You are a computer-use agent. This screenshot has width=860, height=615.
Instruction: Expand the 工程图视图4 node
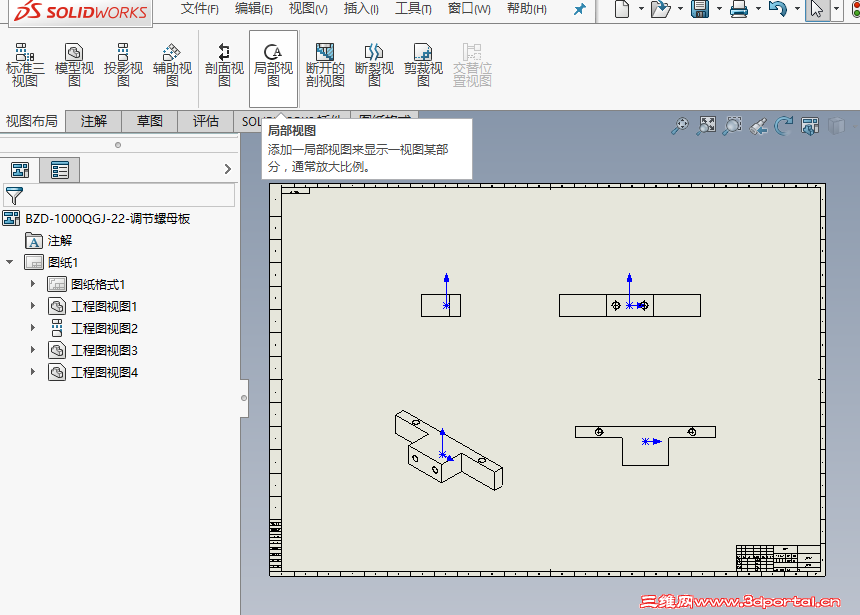(32, 372)
